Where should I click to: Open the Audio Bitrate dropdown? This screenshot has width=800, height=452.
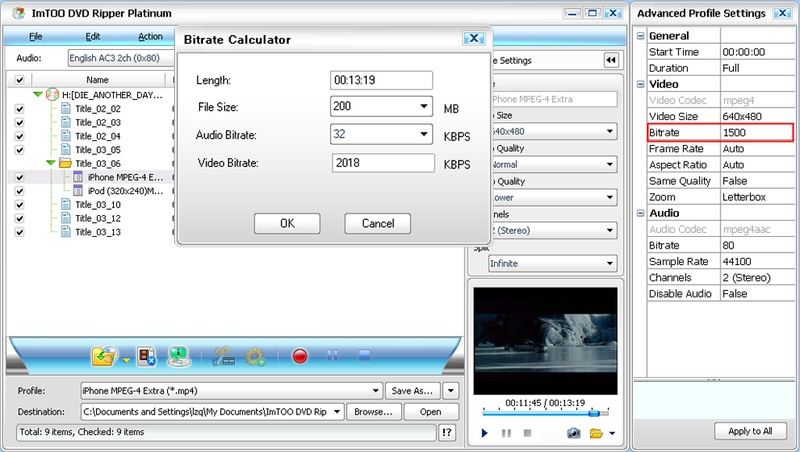pyautogui.click(x=423, y=134)
